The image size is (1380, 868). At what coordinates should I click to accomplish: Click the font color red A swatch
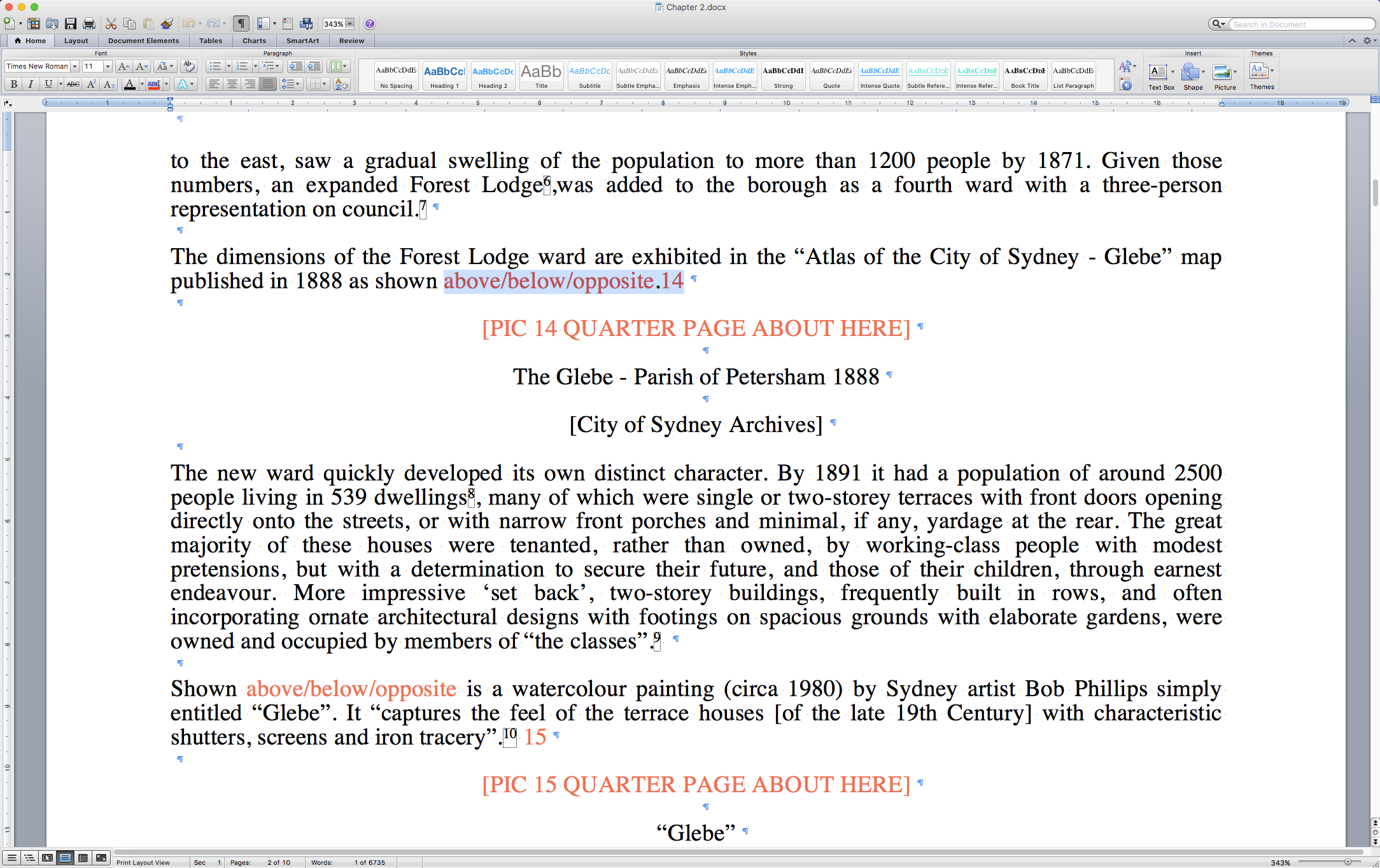point(130,84)
